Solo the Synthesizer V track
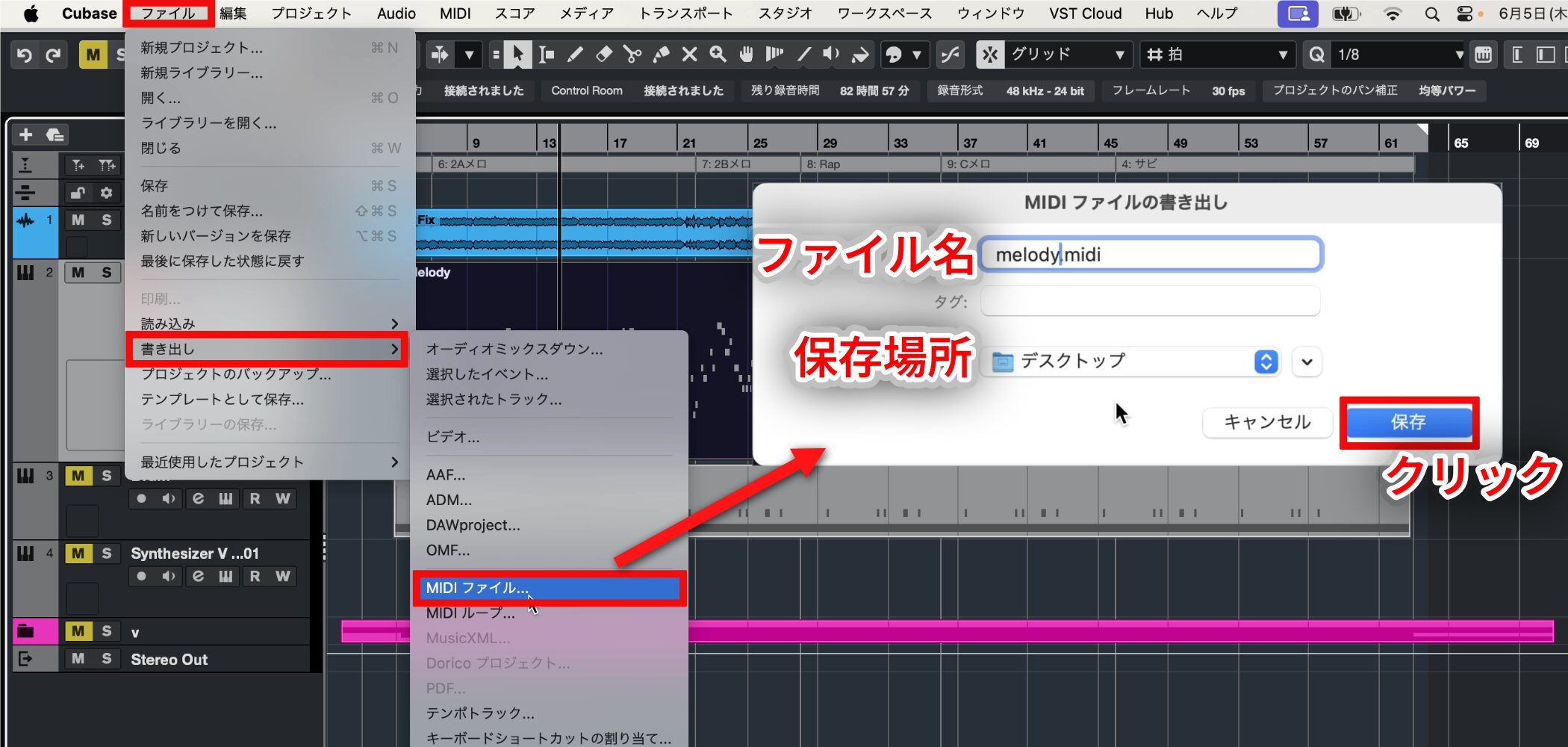1568x747 pixels. coord(106,554)
